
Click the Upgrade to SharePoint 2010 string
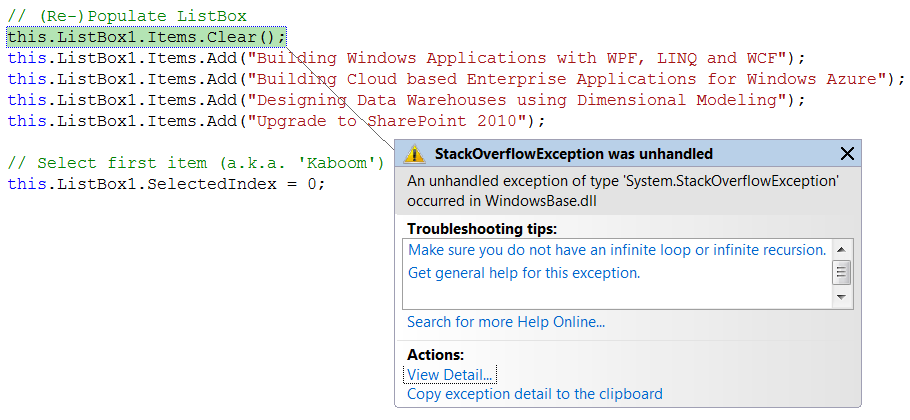pyautogui.click(x=387, y=121)
